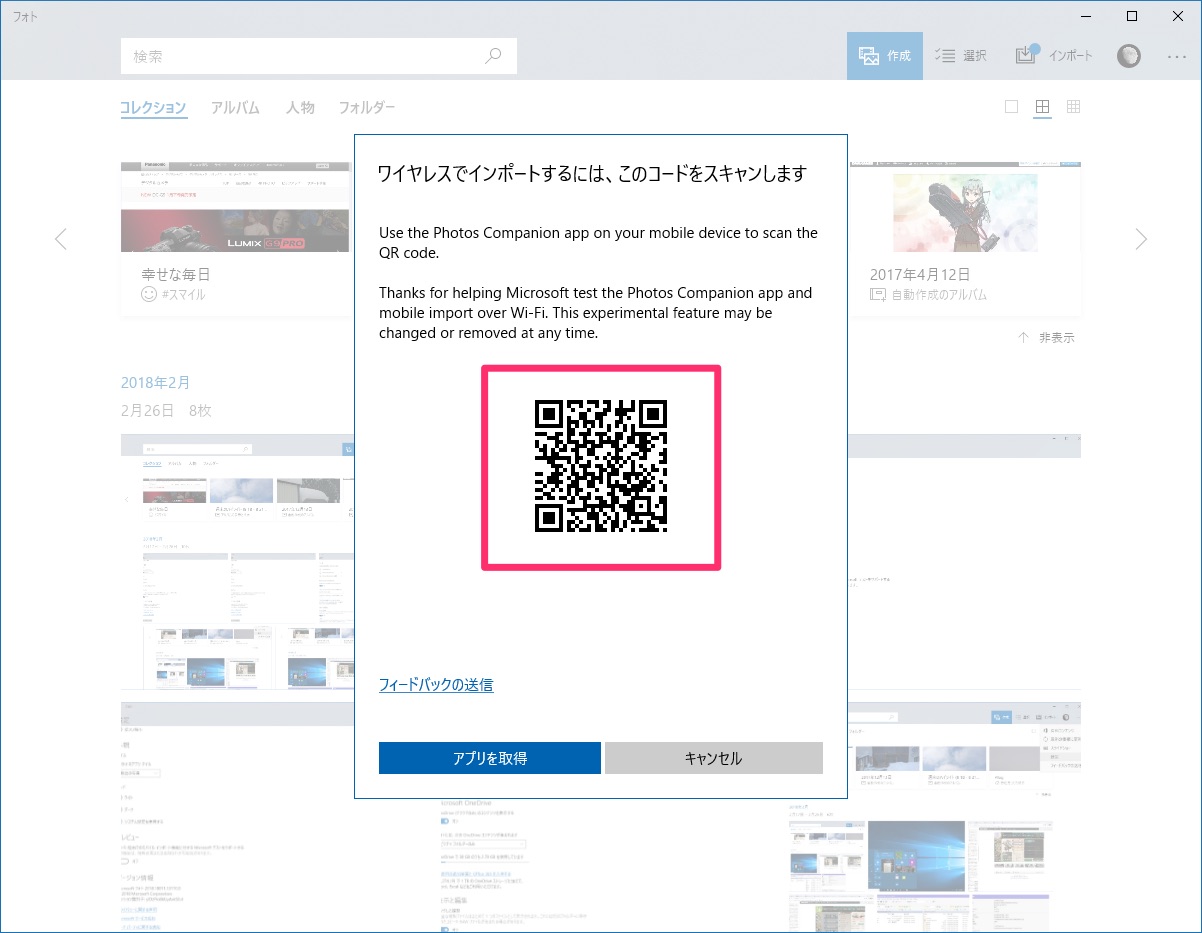Click the 2月26日 date label
1202x933 pixels.
point(147,410)
